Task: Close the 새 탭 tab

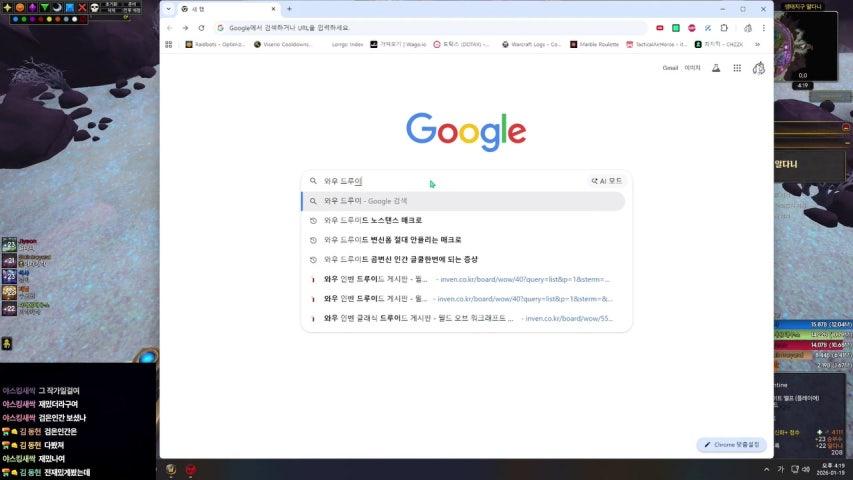Action: tap(274, 9)
